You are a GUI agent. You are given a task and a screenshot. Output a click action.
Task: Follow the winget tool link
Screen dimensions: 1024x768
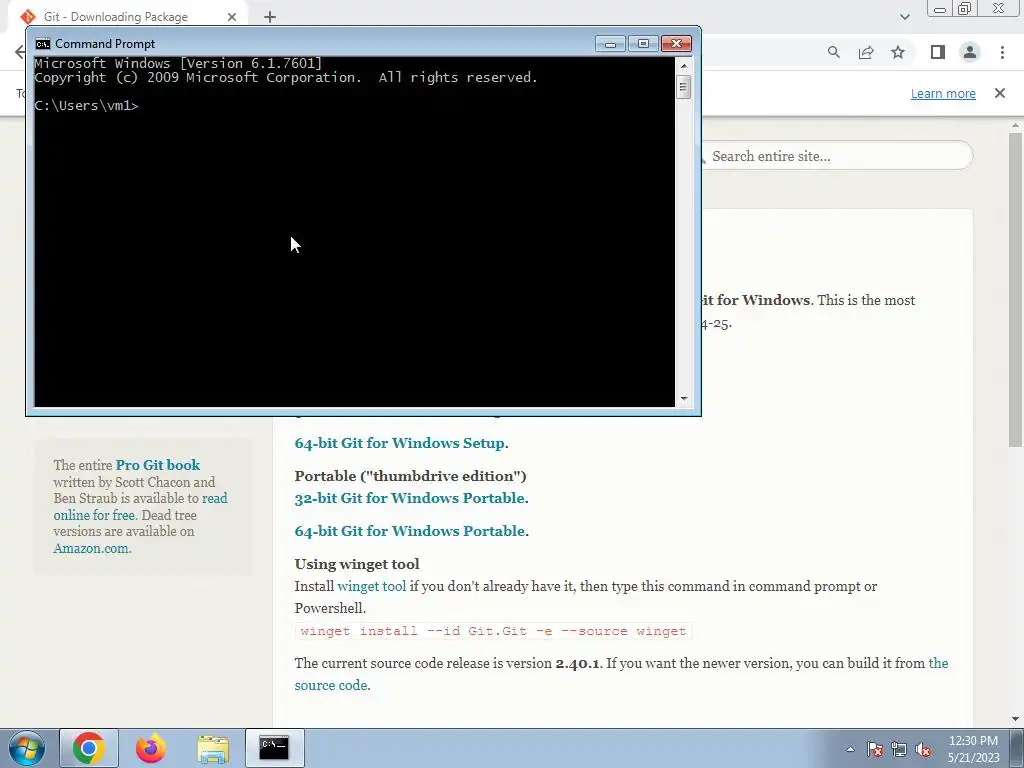(372, 586)
